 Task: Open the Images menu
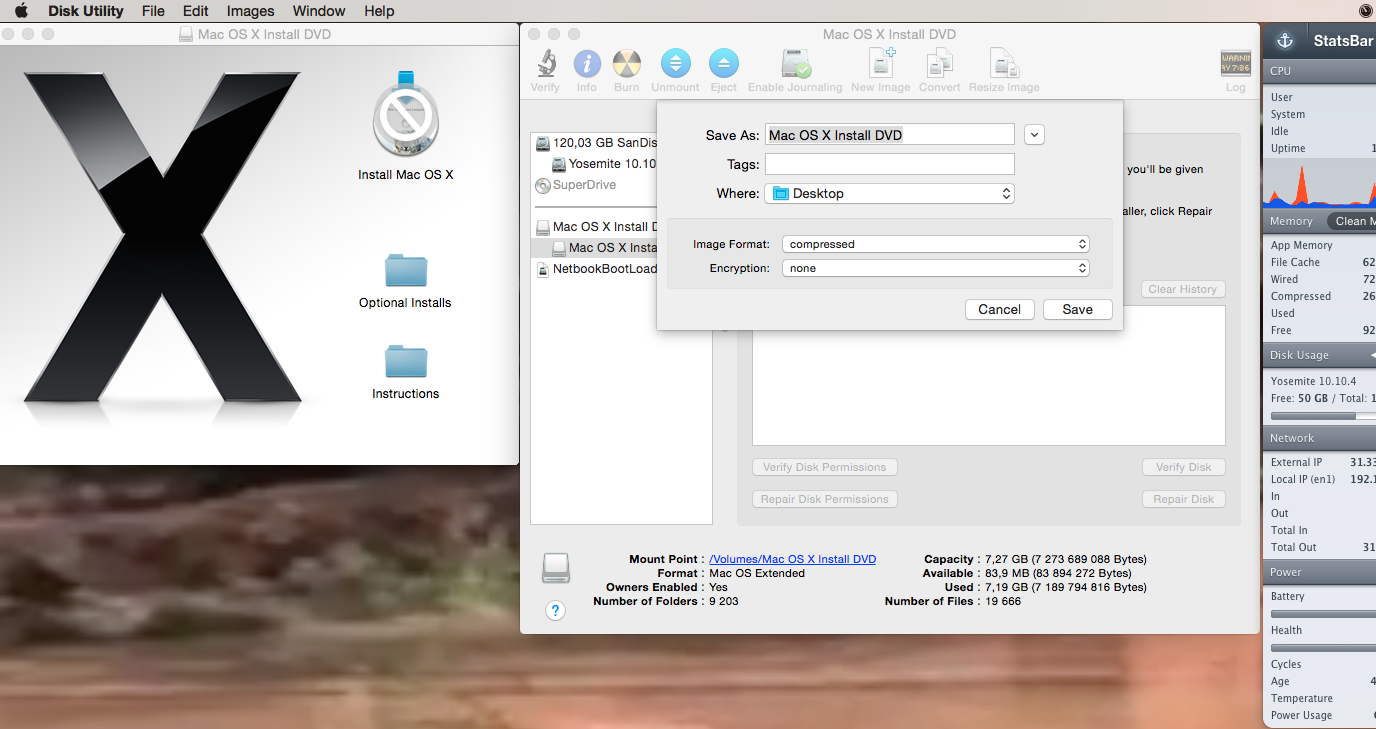(251, 11)
